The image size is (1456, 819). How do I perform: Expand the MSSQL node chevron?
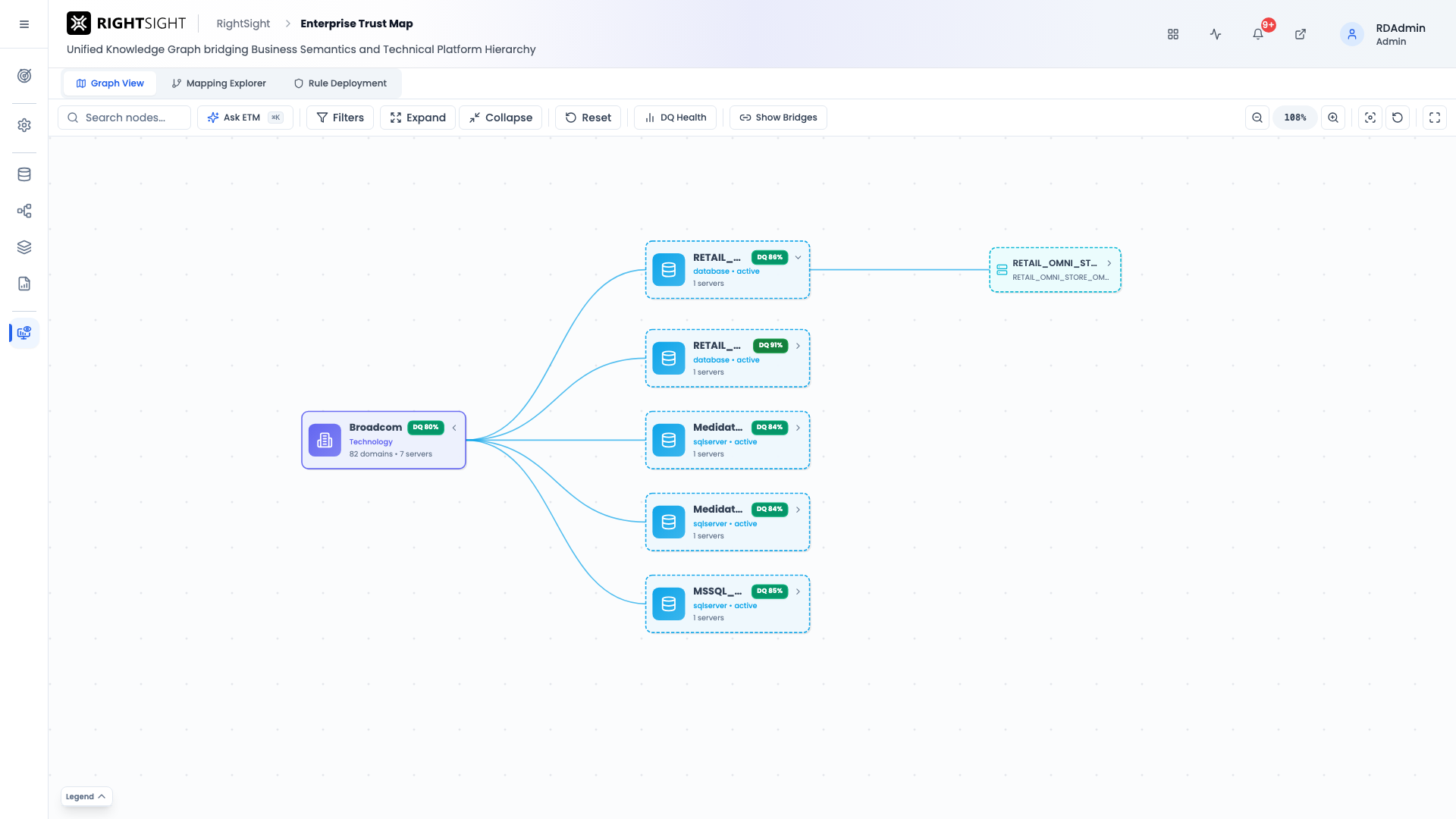(798, 591)
